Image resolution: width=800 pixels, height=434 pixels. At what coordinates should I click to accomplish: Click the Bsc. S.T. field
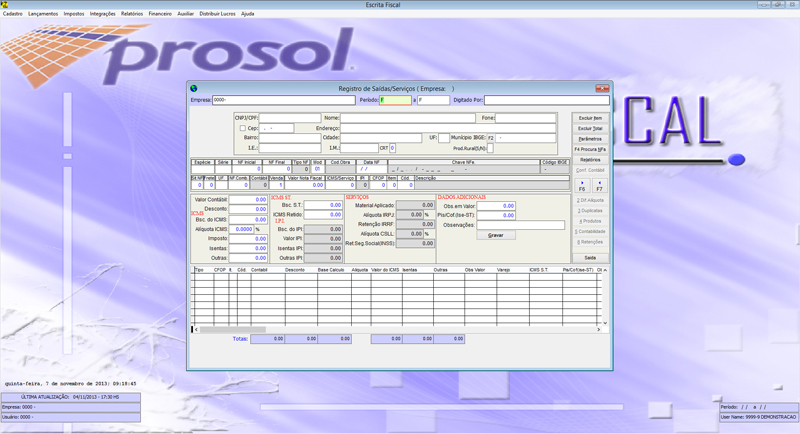coord(323,205)
